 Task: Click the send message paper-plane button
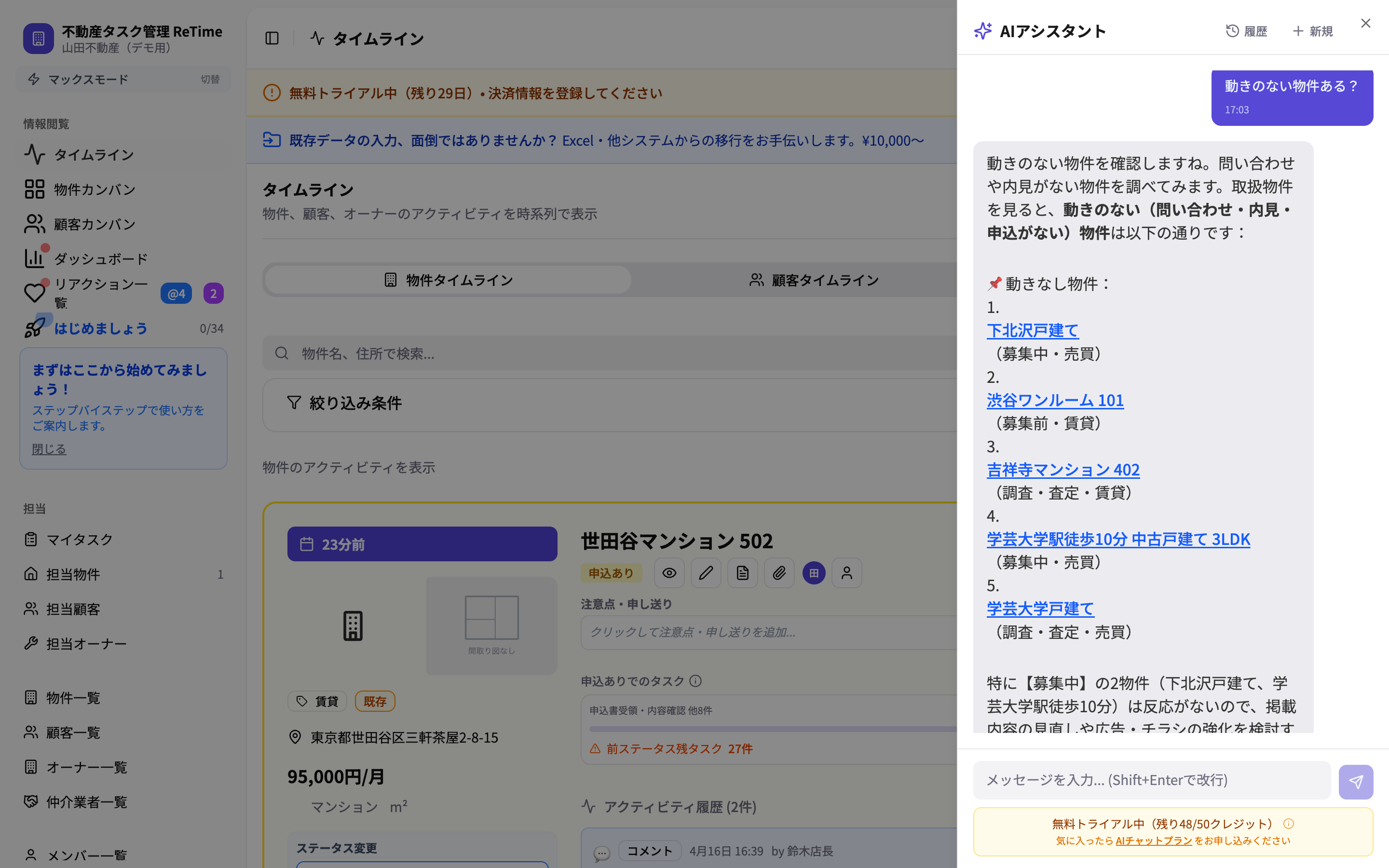pos(1356,781)
